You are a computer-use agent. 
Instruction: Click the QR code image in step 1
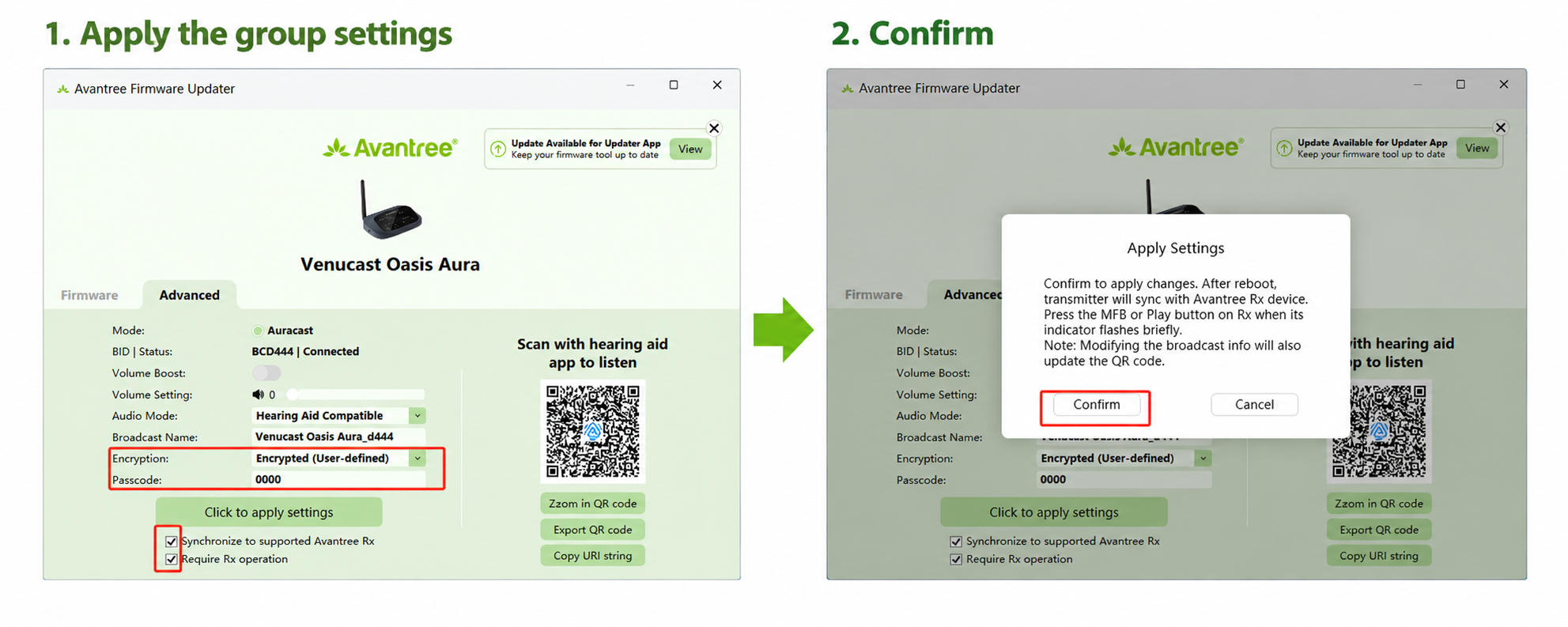point(593,432)
